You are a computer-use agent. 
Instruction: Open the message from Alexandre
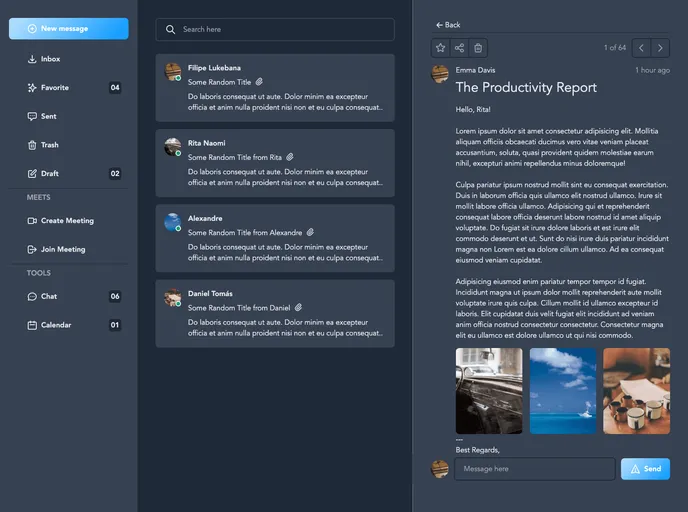coord(275,238)
